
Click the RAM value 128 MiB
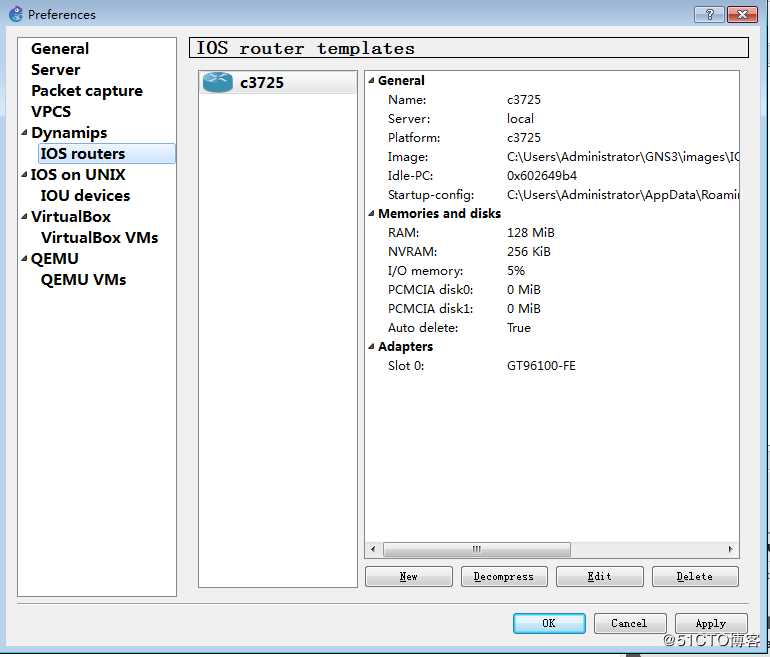pos(530,233)
